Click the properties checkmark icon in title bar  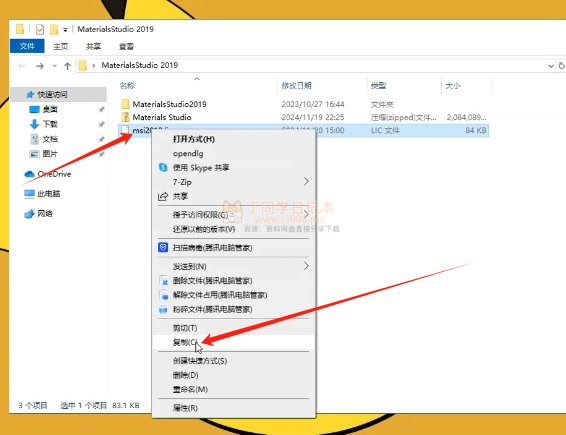point(40,29)
